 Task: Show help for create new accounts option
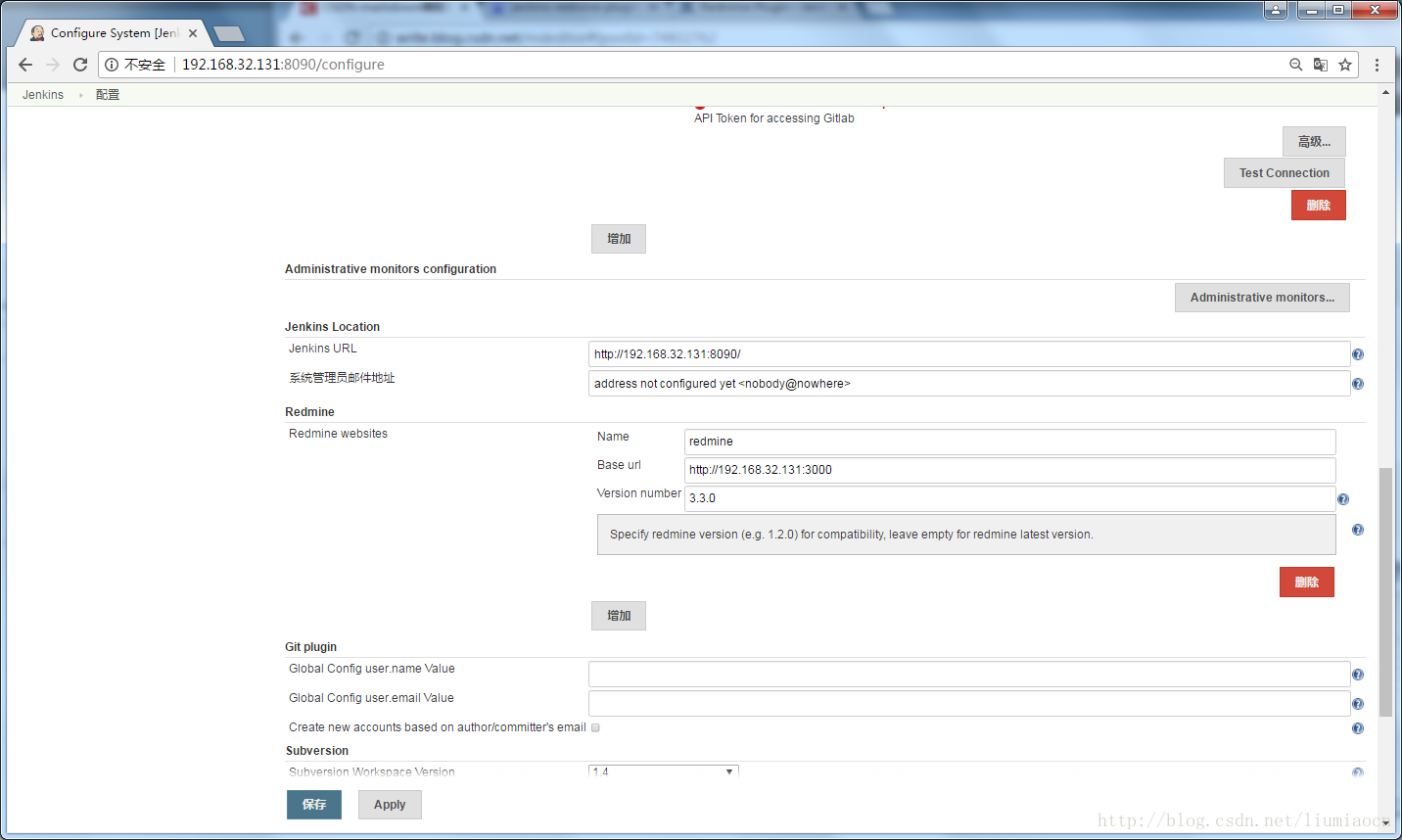pos(1358,728)
